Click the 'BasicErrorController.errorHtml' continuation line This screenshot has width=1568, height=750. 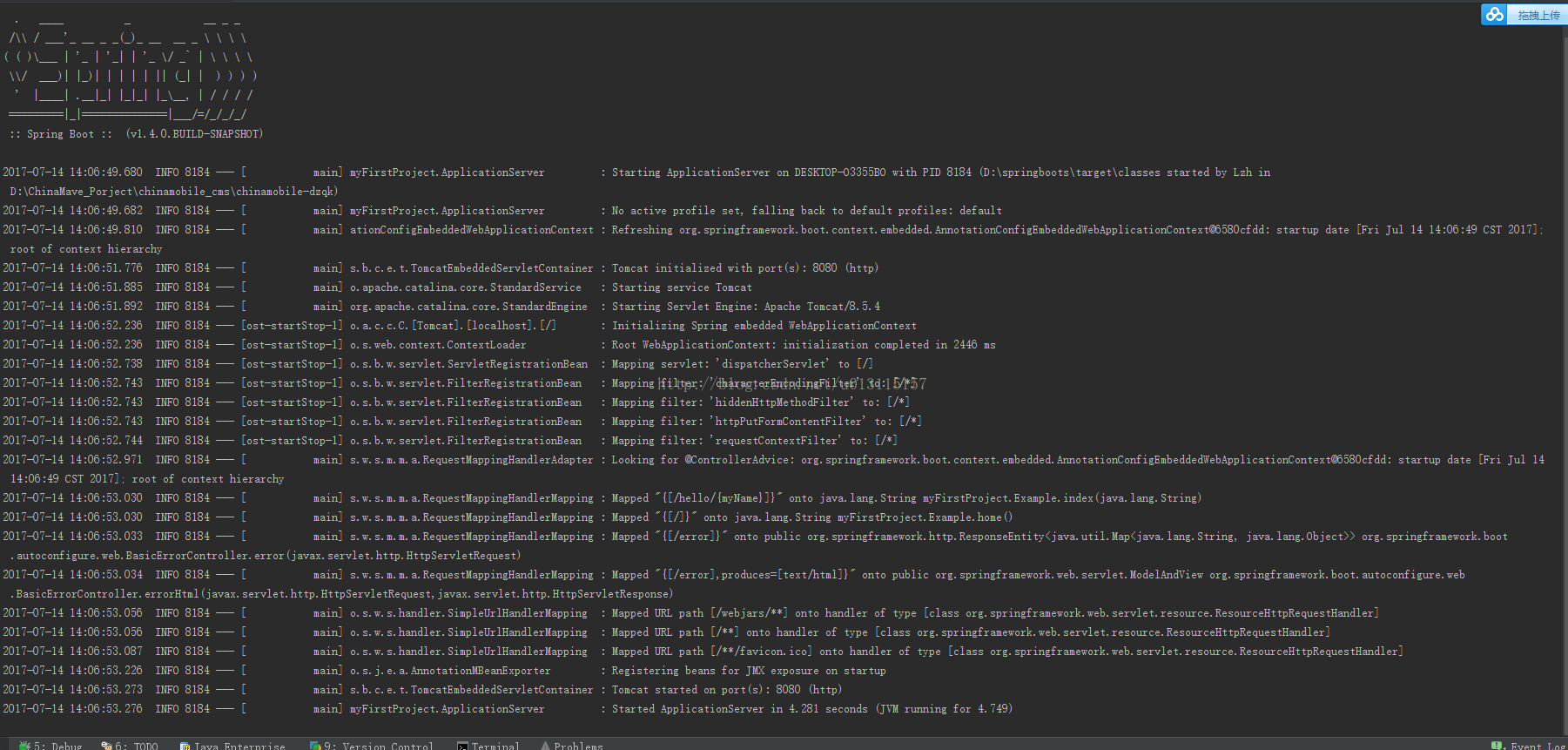pos(341,594)
